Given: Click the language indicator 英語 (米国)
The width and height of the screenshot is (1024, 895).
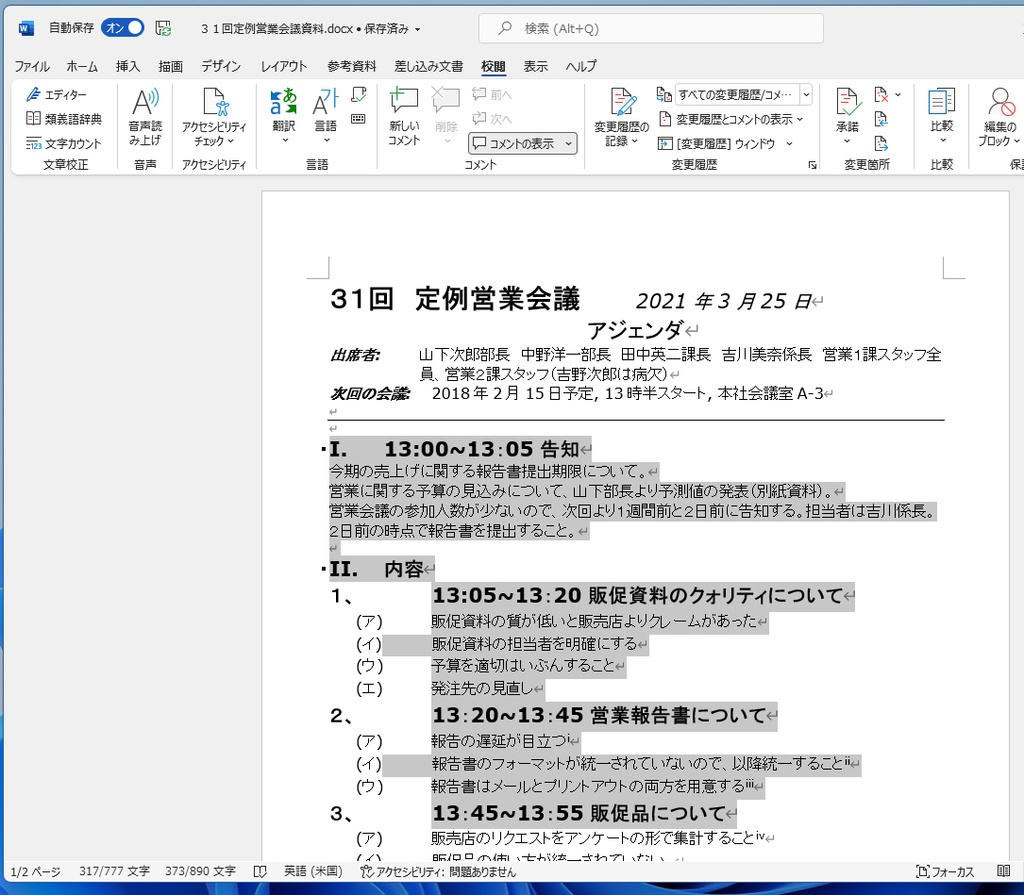Looking at the screenshot, I should 313,871.
